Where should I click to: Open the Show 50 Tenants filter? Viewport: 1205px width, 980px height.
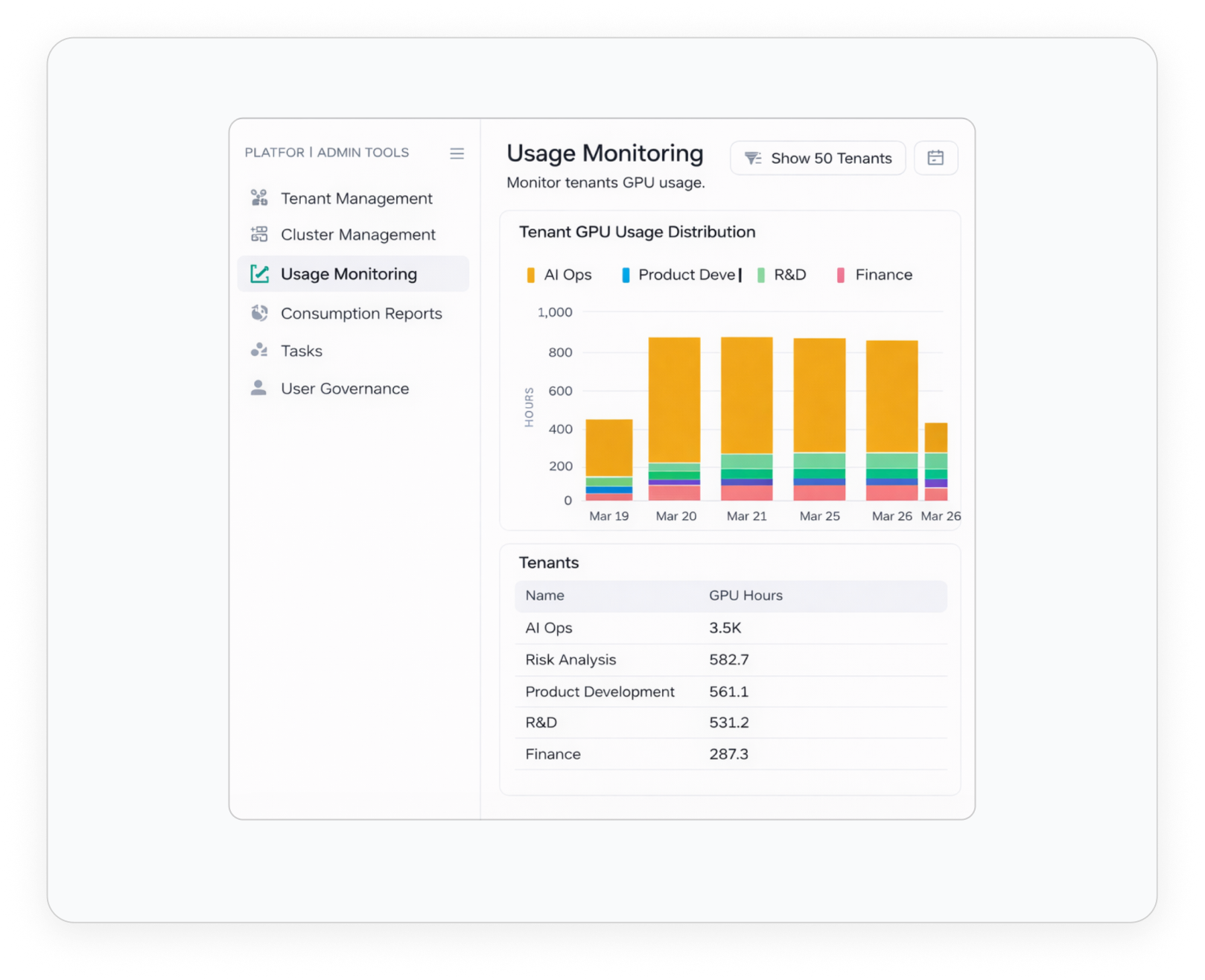pyautogui.click(x=818, y=158)
